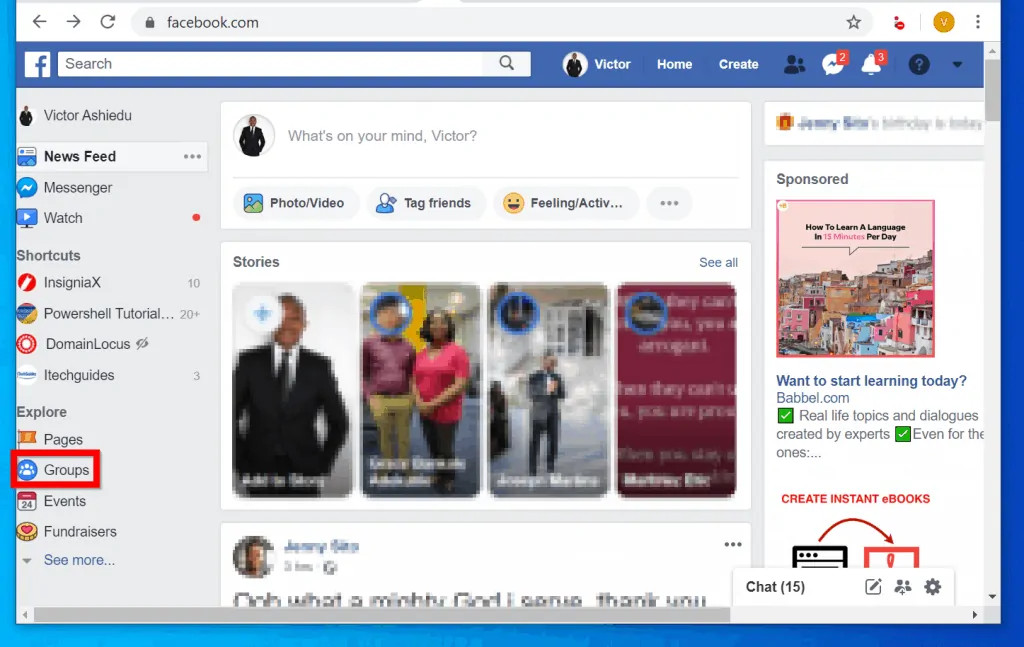Open the new message compose icon in Chat
Image resolution: width=1024 pixels, height=647 pixels.
[873, 587]
